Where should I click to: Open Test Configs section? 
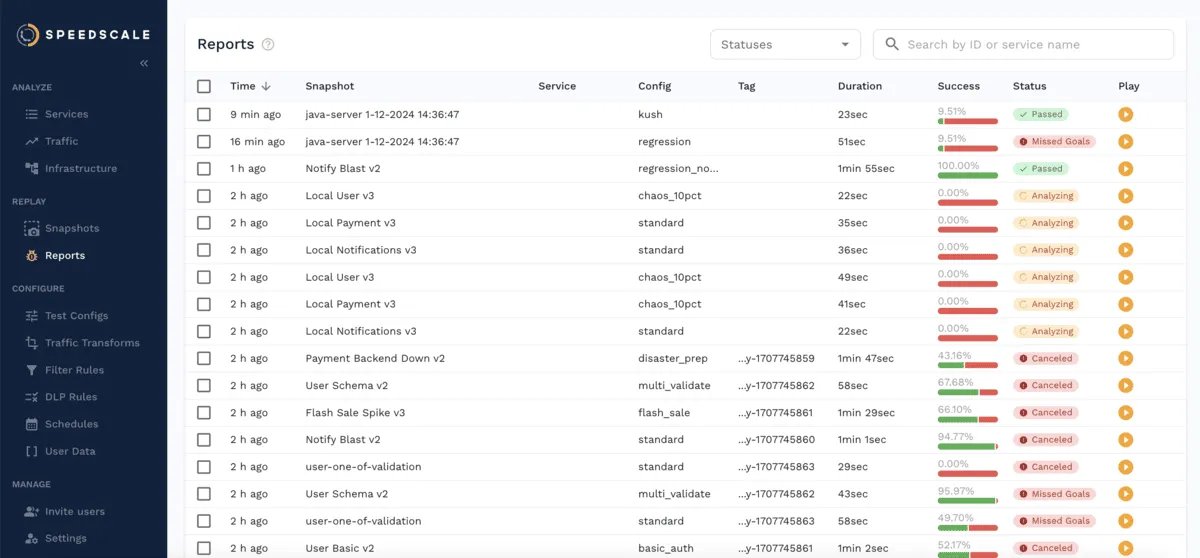pos(76,315)
